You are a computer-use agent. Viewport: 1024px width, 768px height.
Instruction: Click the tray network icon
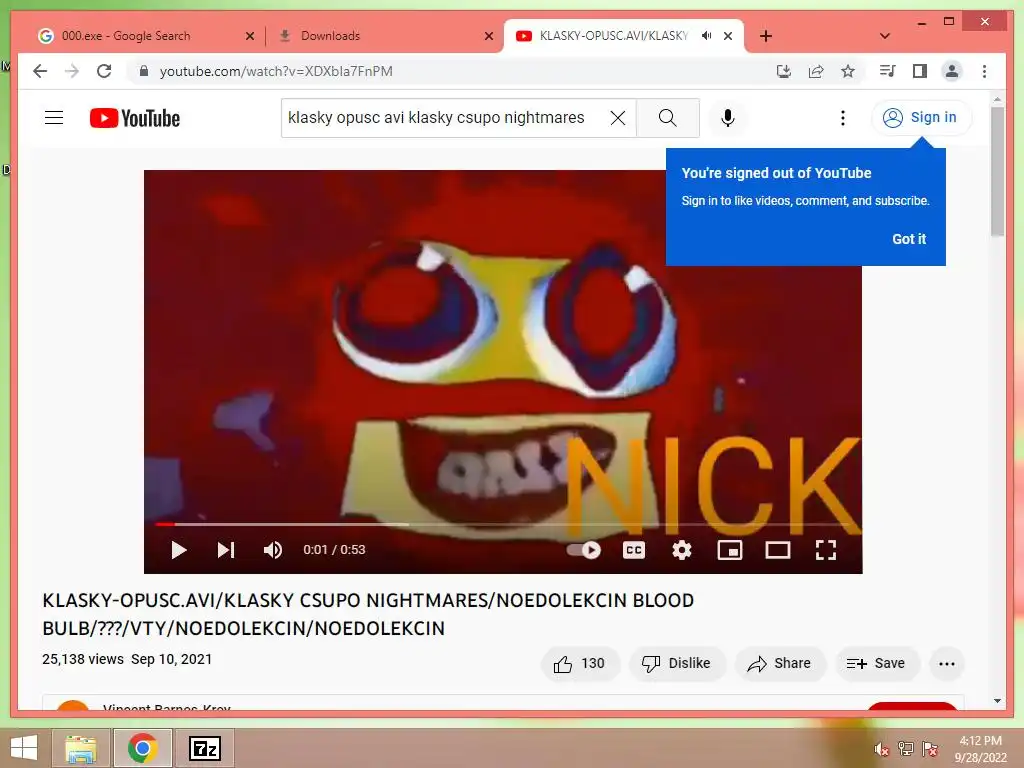pyautogui.click(x=905, y=749)
